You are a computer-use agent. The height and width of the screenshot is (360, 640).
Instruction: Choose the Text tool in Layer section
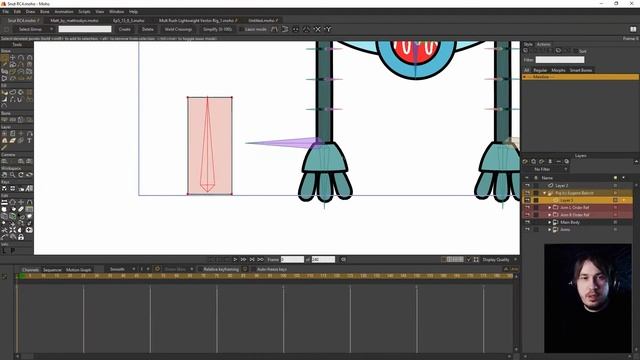pyautogui.click(x=29, y=140)
